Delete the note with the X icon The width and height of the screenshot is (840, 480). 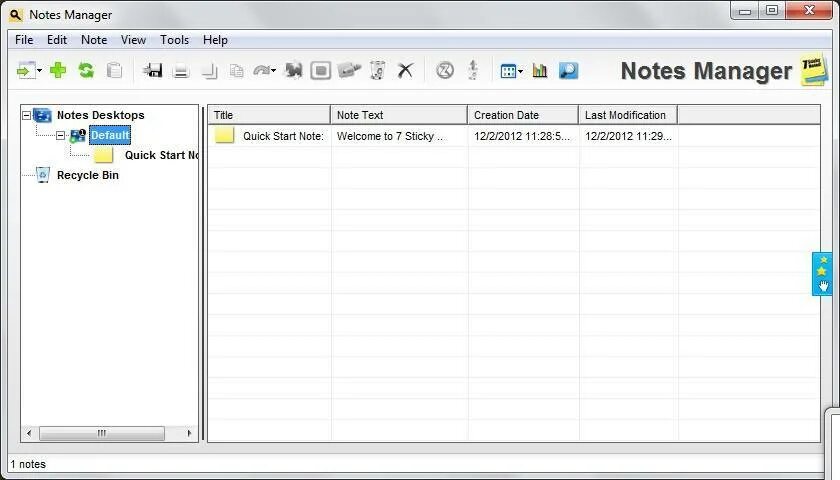click(x=406, y=70)
